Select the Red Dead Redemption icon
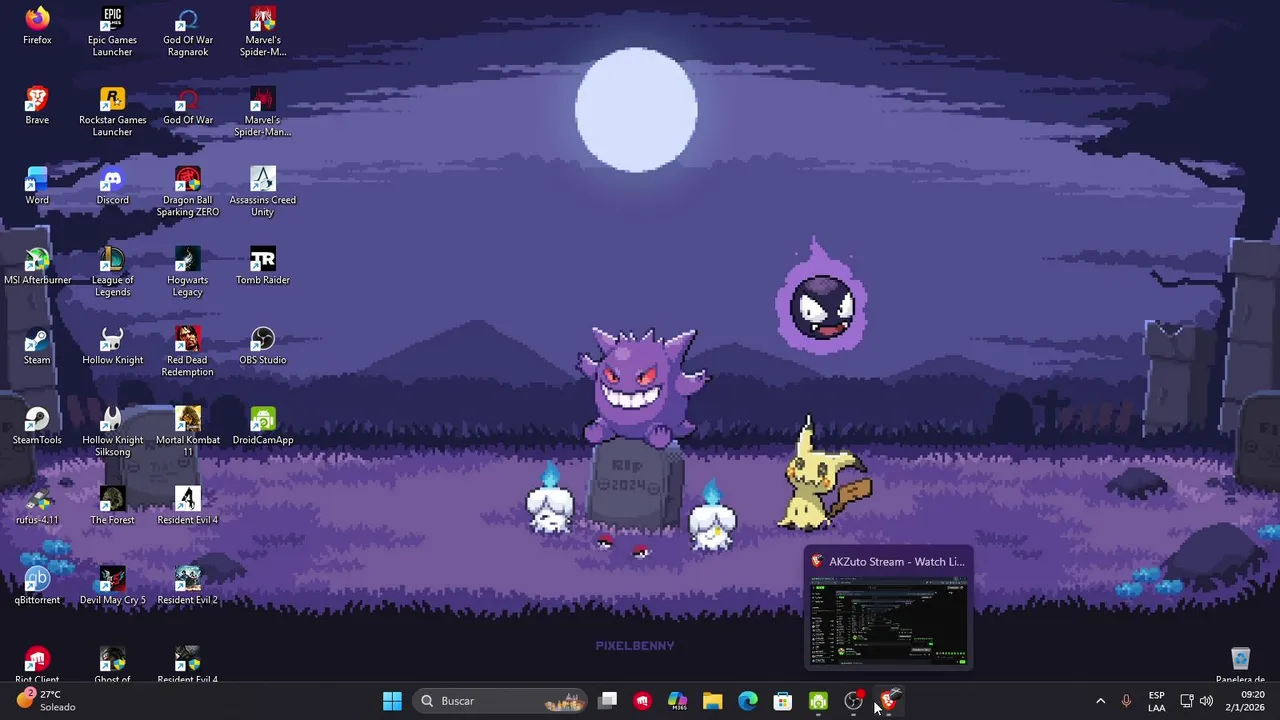 188,351
